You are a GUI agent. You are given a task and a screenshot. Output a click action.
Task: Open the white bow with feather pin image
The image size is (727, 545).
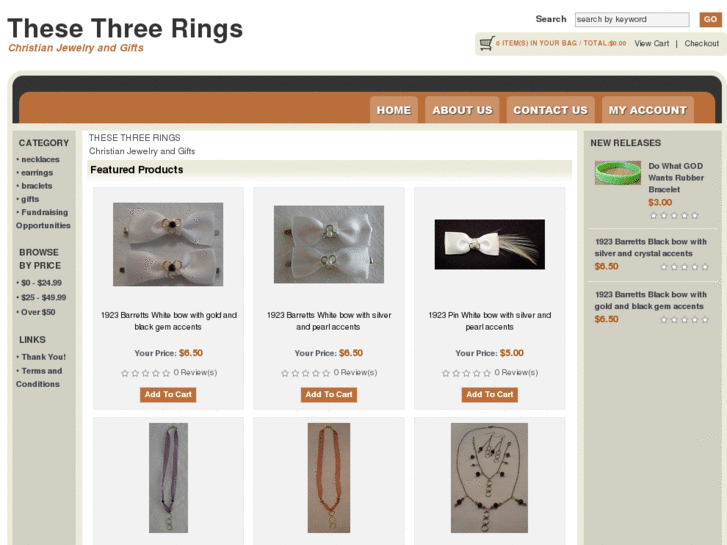pyautogui.click(x=490, y=244)
